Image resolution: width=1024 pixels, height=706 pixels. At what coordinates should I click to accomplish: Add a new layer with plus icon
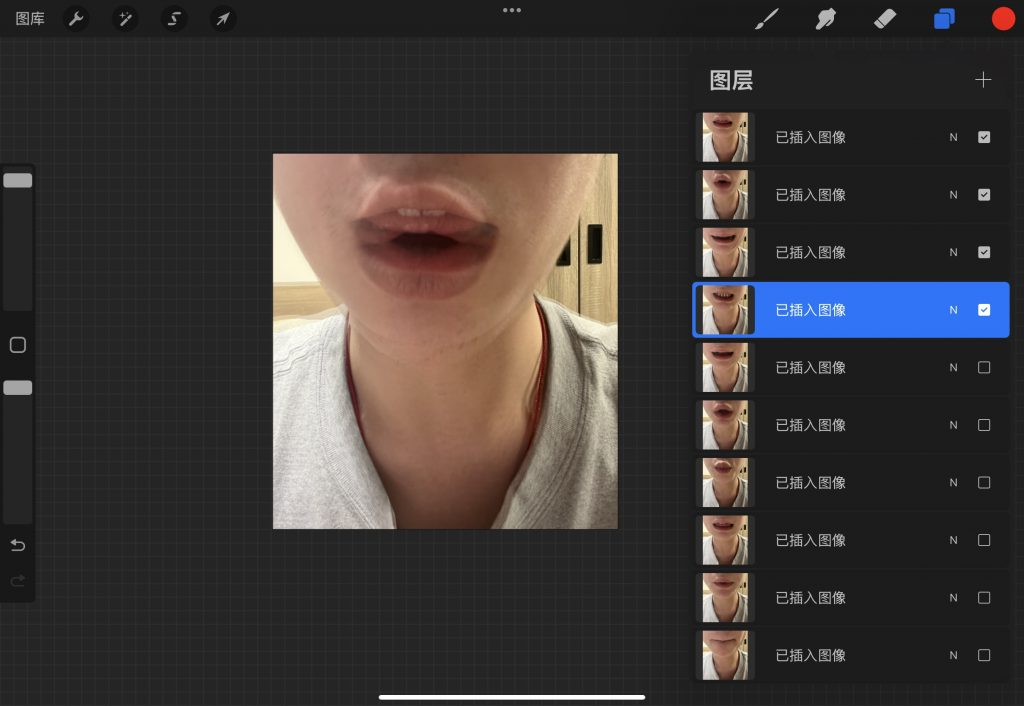[x=983, y=80]
